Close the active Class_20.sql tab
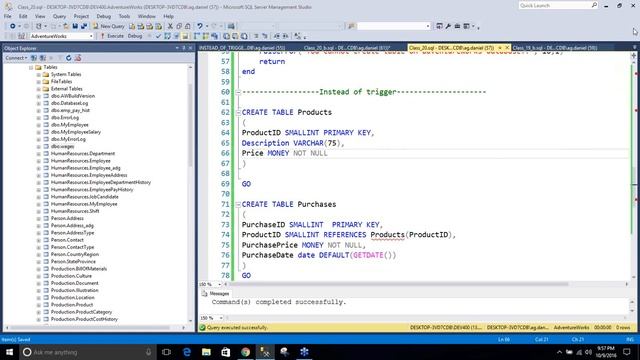The width and height of the screenshot is (640, 360). [x=507, y=48]
